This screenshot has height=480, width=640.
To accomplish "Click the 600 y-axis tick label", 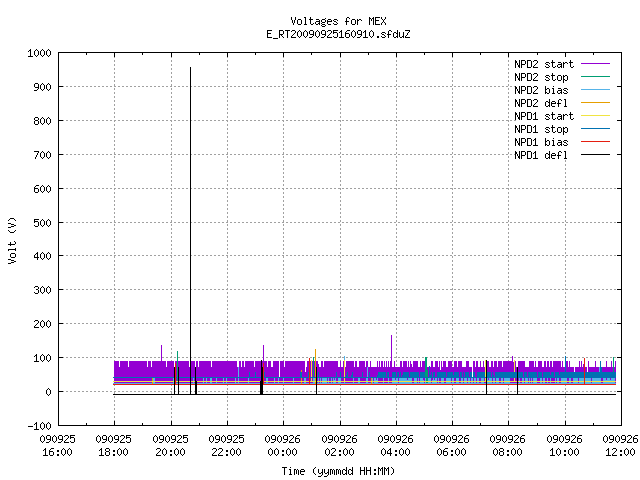I will [42, 189].
